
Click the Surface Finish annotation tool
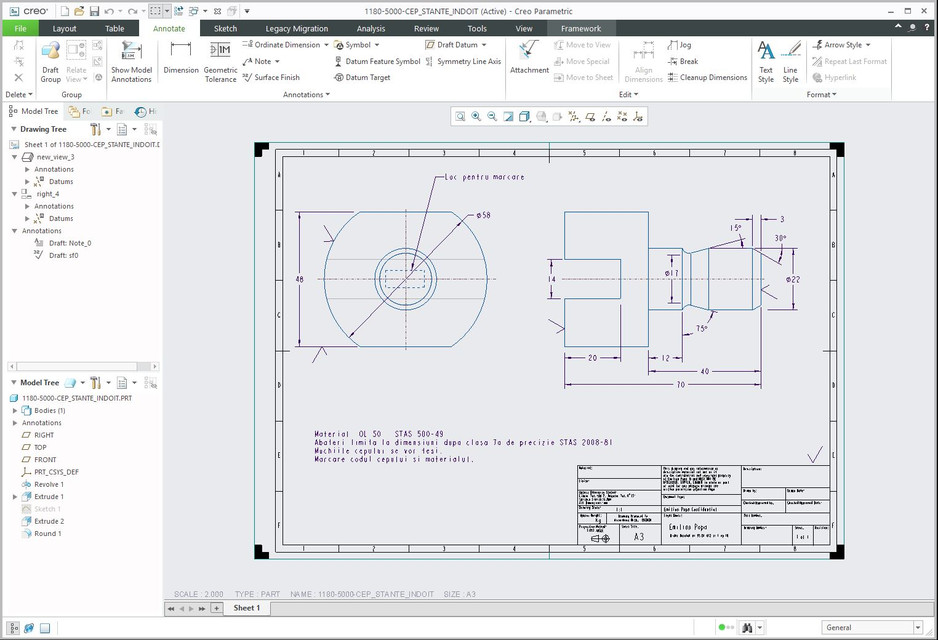point(278,77)
